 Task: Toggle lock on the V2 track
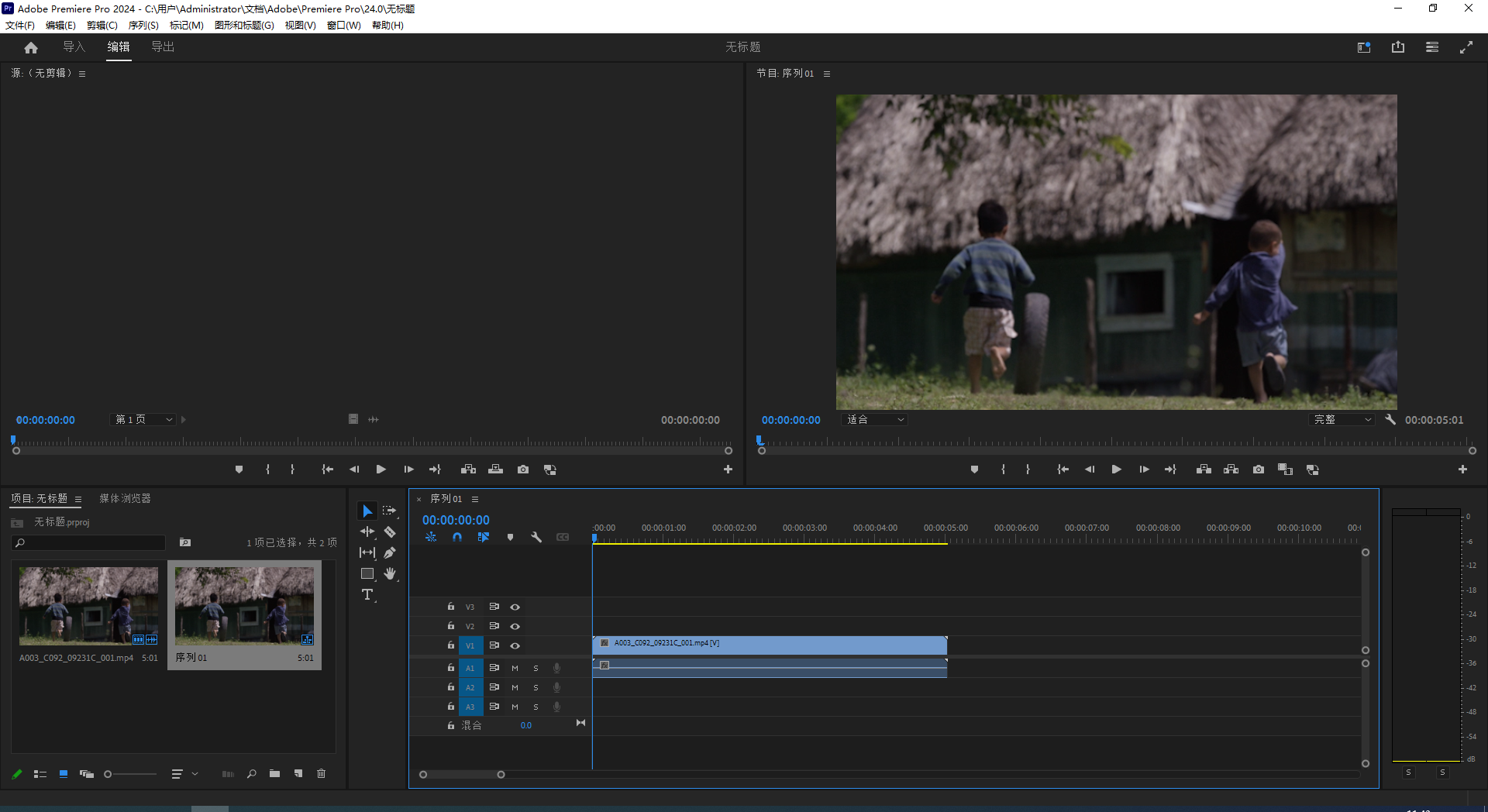click(x=451, y=626)
